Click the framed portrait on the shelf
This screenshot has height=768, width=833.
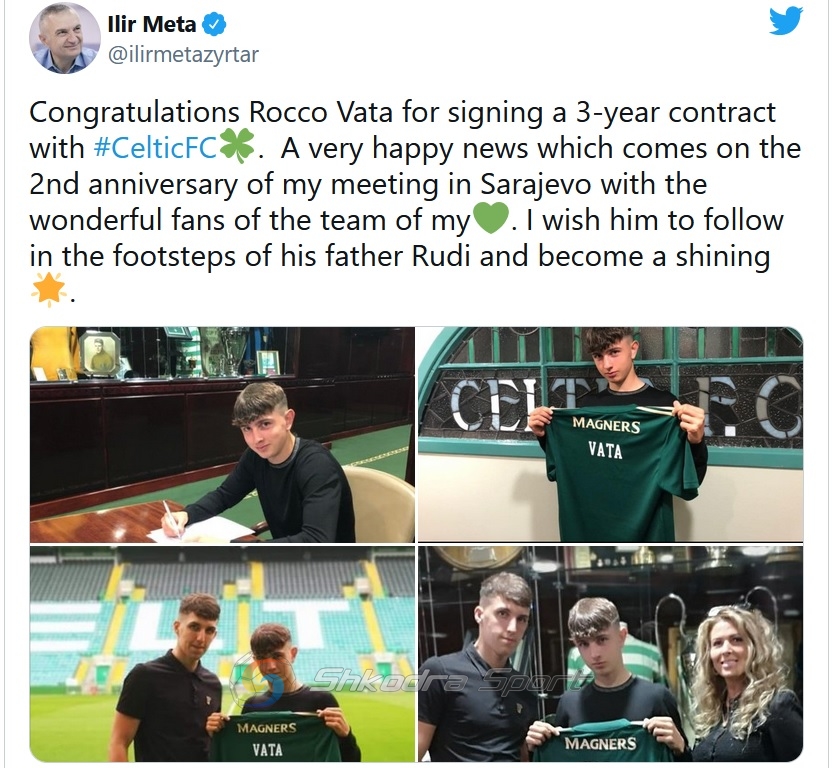coord(100,354)
